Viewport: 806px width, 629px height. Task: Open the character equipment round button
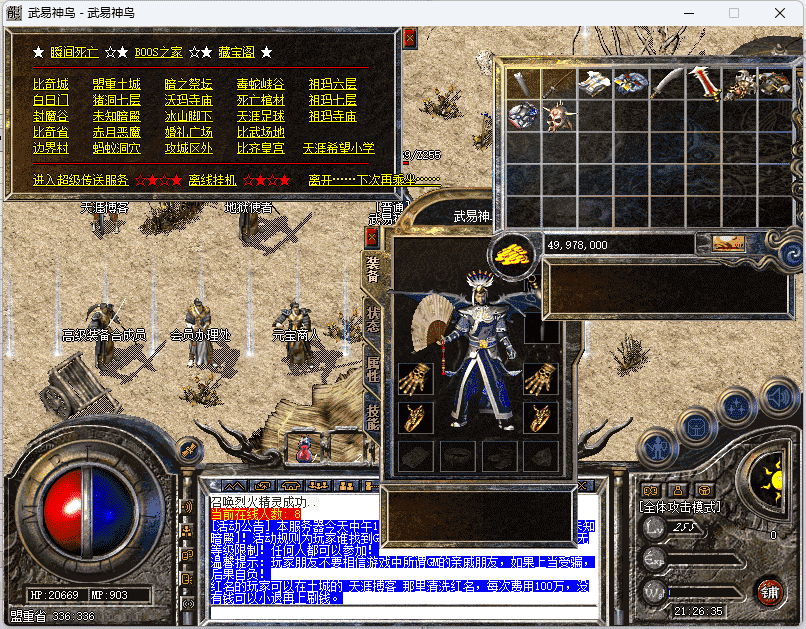pyautogui.click(x=658, y=448)
